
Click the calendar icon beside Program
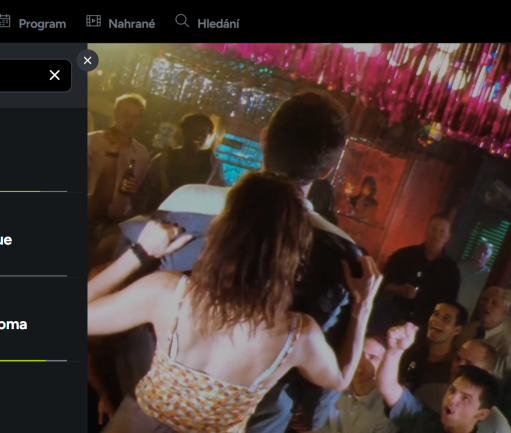5,21
